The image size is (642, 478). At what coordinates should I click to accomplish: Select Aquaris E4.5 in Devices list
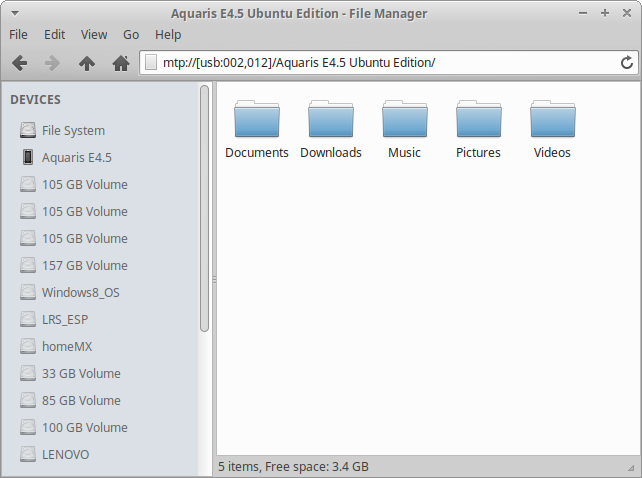(x=77, y=158)
